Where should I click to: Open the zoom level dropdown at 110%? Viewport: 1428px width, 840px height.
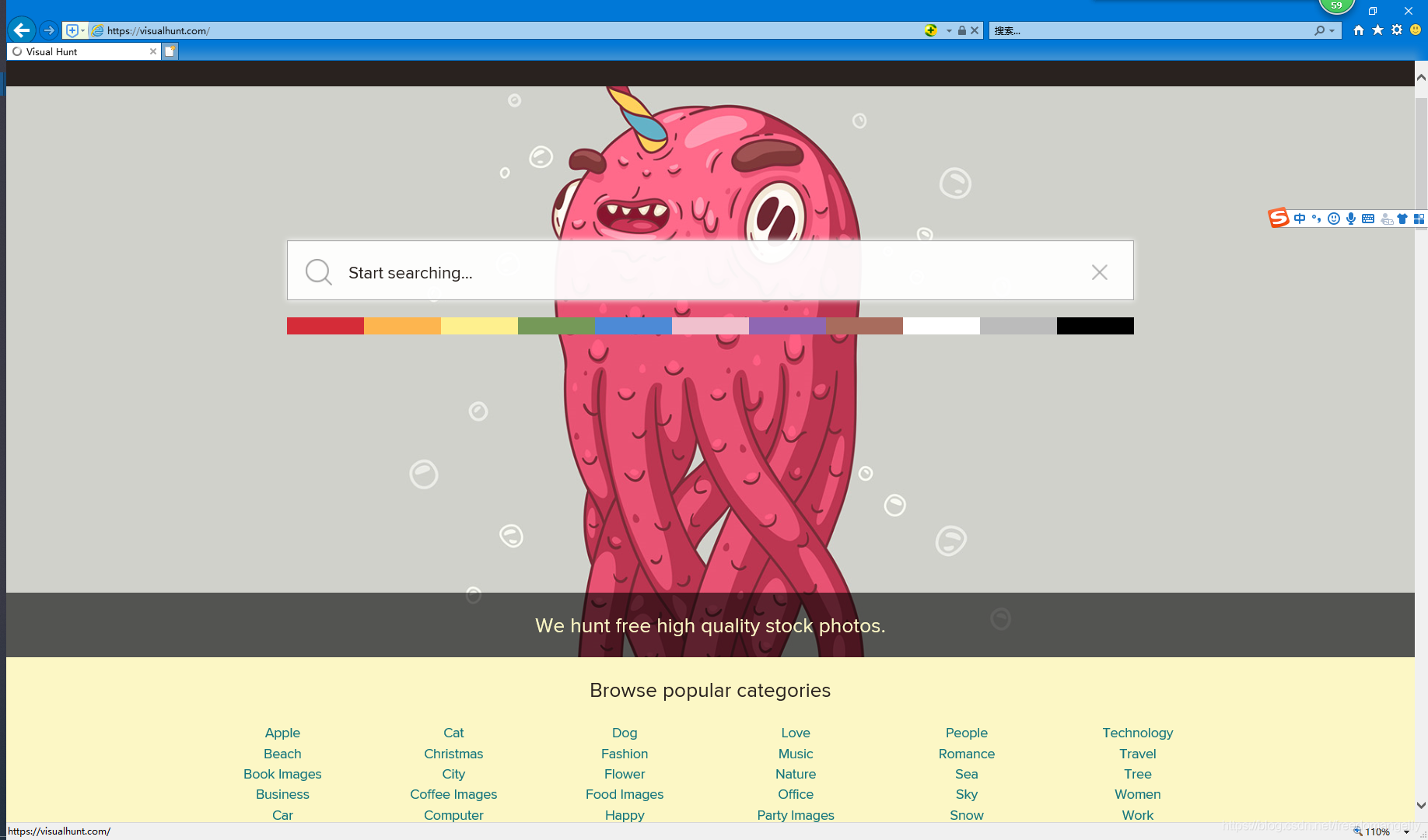[x=1406, y=832]
